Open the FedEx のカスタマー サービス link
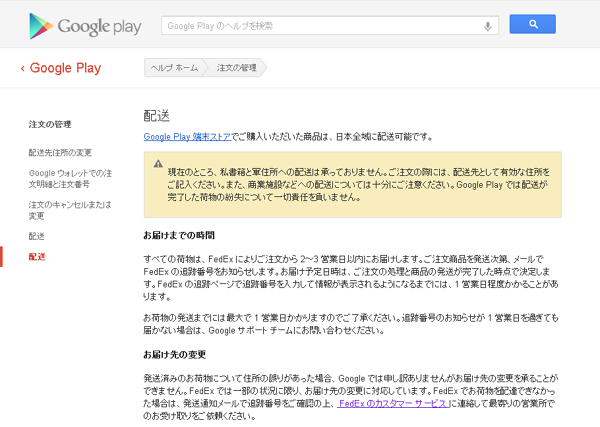 (393, 403)
